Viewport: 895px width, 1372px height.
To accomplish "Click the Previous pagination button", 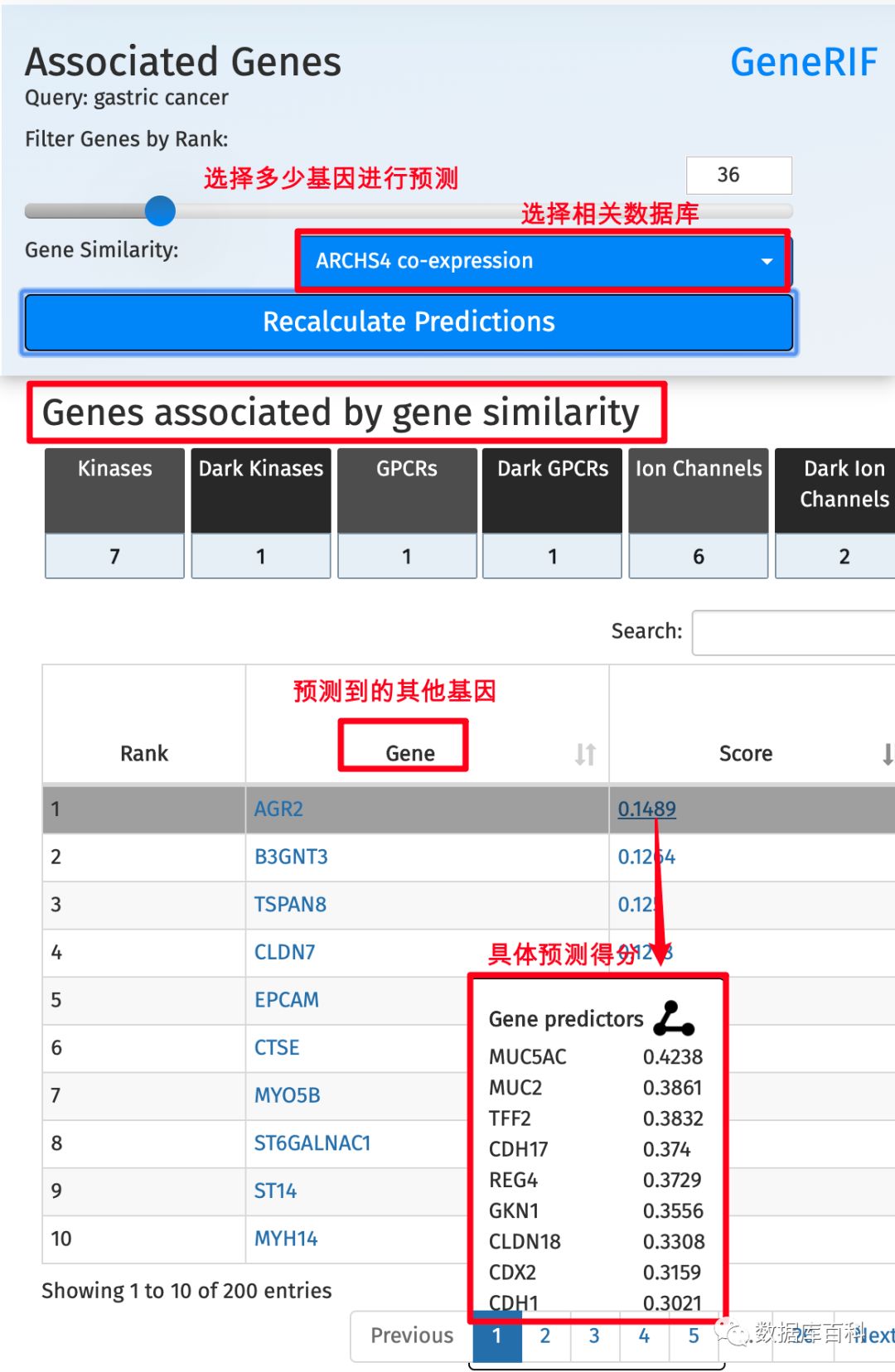I will click(412, 1336).
